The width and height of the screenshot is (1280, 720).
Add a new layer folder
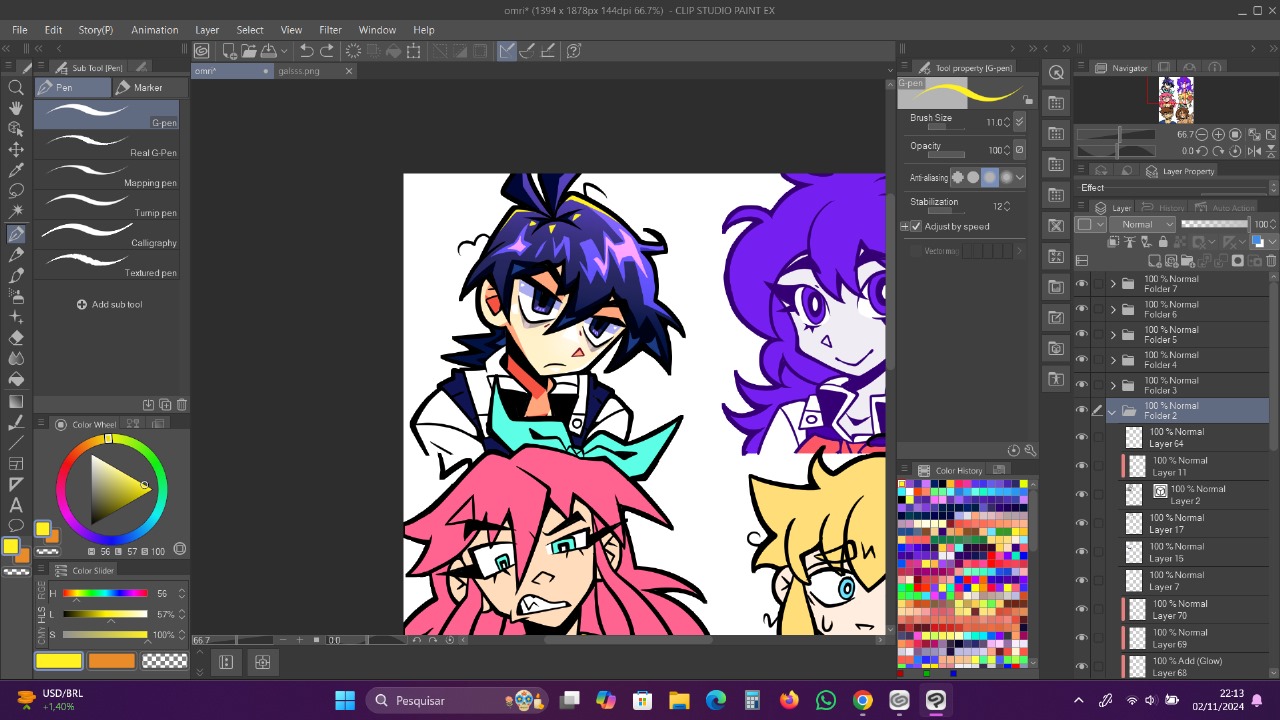(1187, 261)
